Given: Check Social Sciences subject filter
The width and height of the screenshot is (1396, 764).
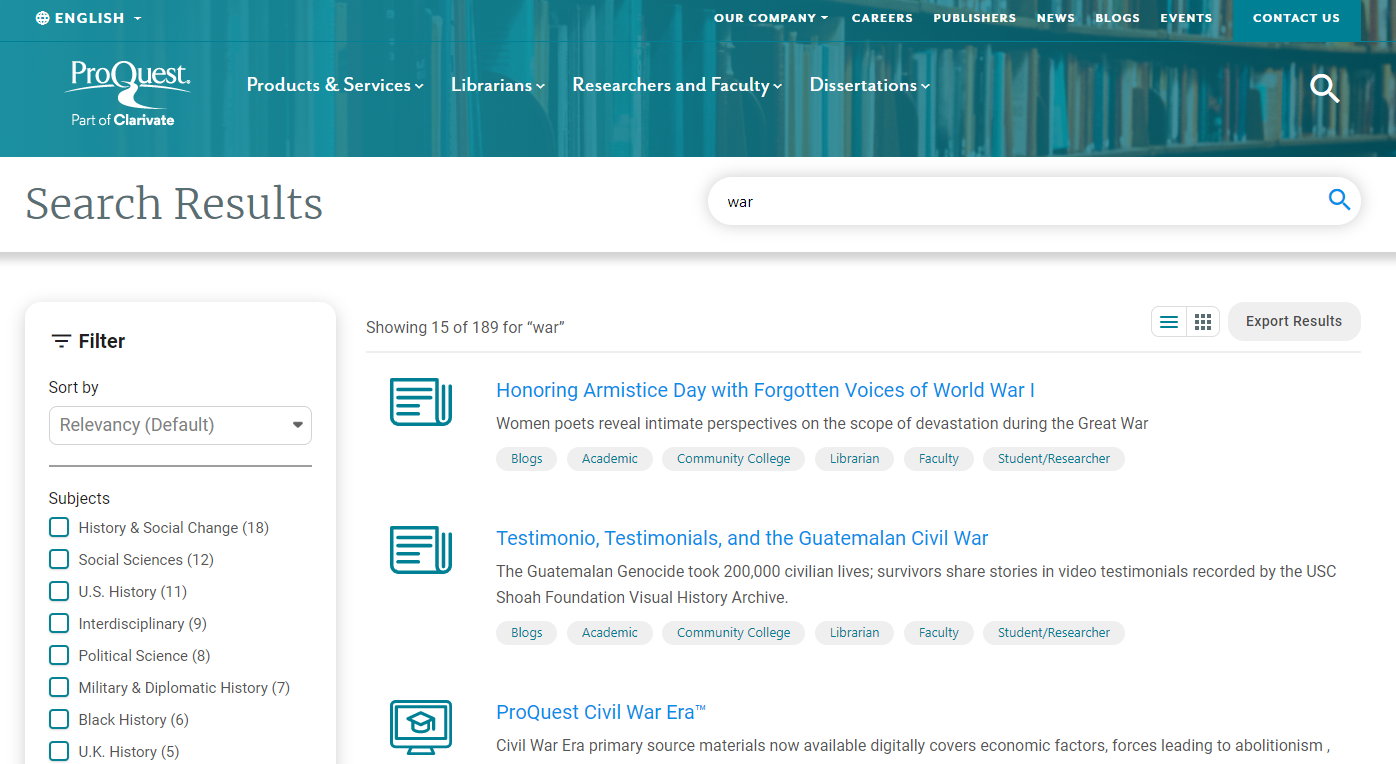Looking at the screenshot, I should 59,559.
